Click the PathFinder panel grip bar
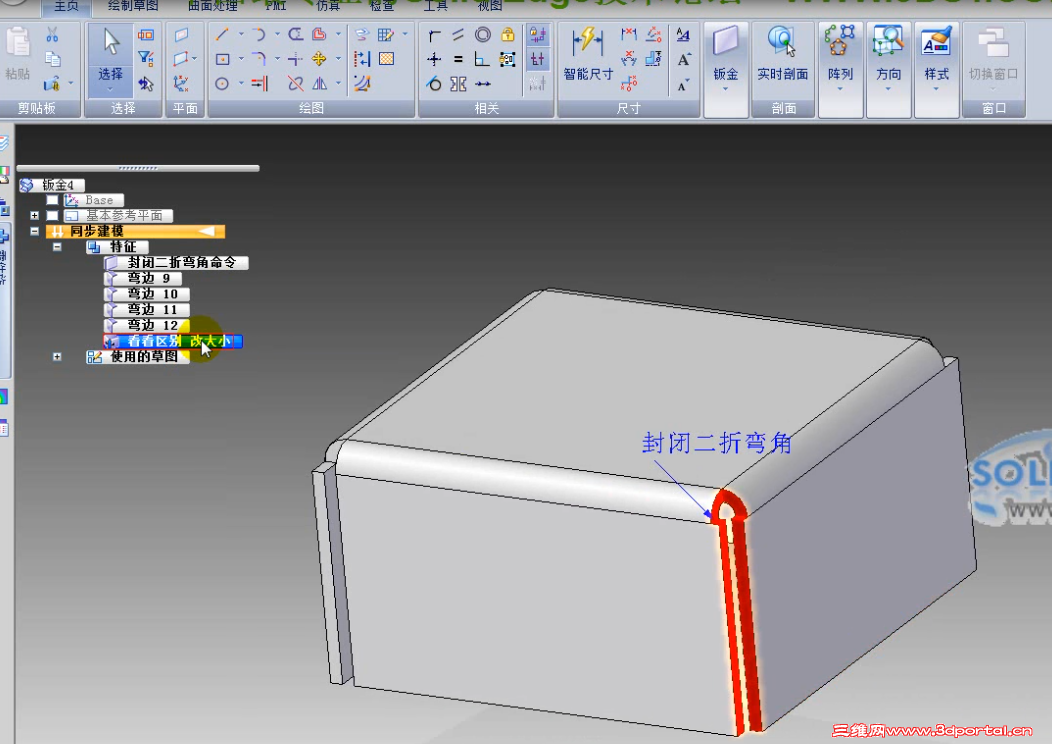Viewport: 1052px width, 744px height. [138, 168]
